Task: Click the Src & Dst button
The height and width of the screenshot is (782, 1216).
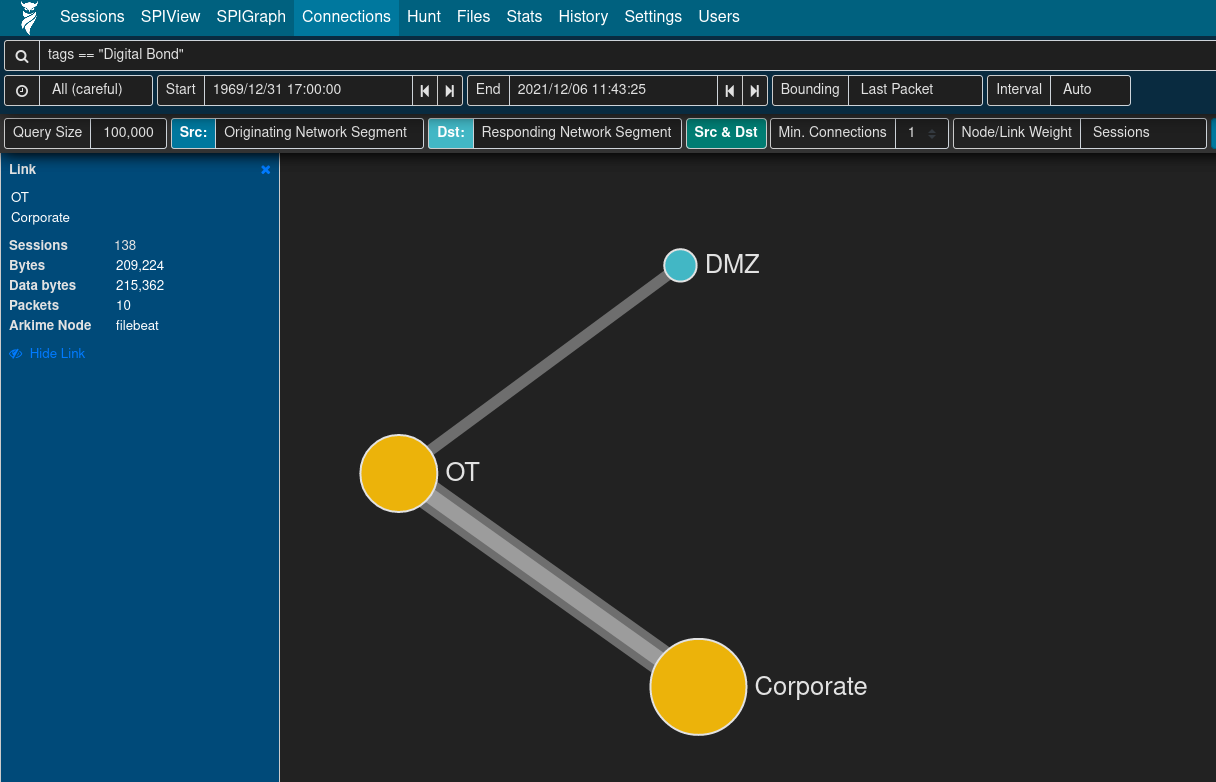Action: pos(726,133)
